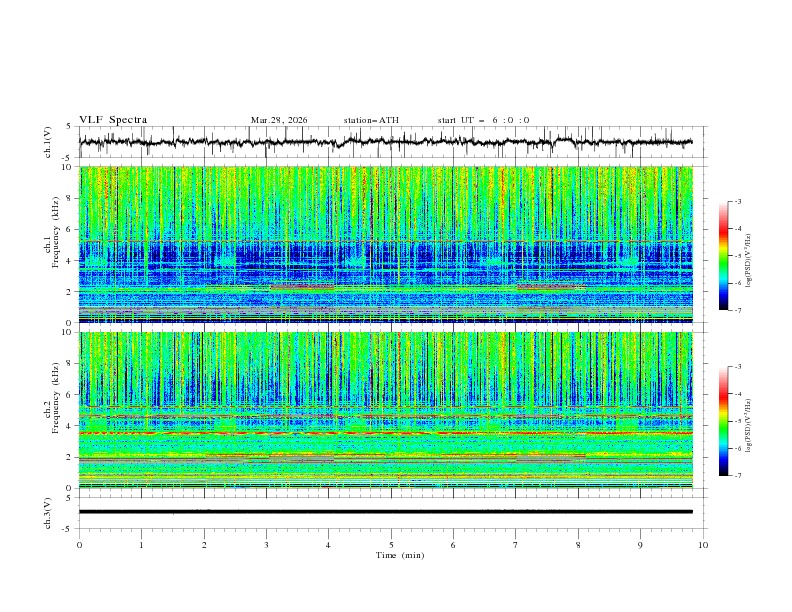The width and height of the screenshot is (792, 612).
Task: Click the lower color bar beside ch.2
Action: (x=723, y=421)
